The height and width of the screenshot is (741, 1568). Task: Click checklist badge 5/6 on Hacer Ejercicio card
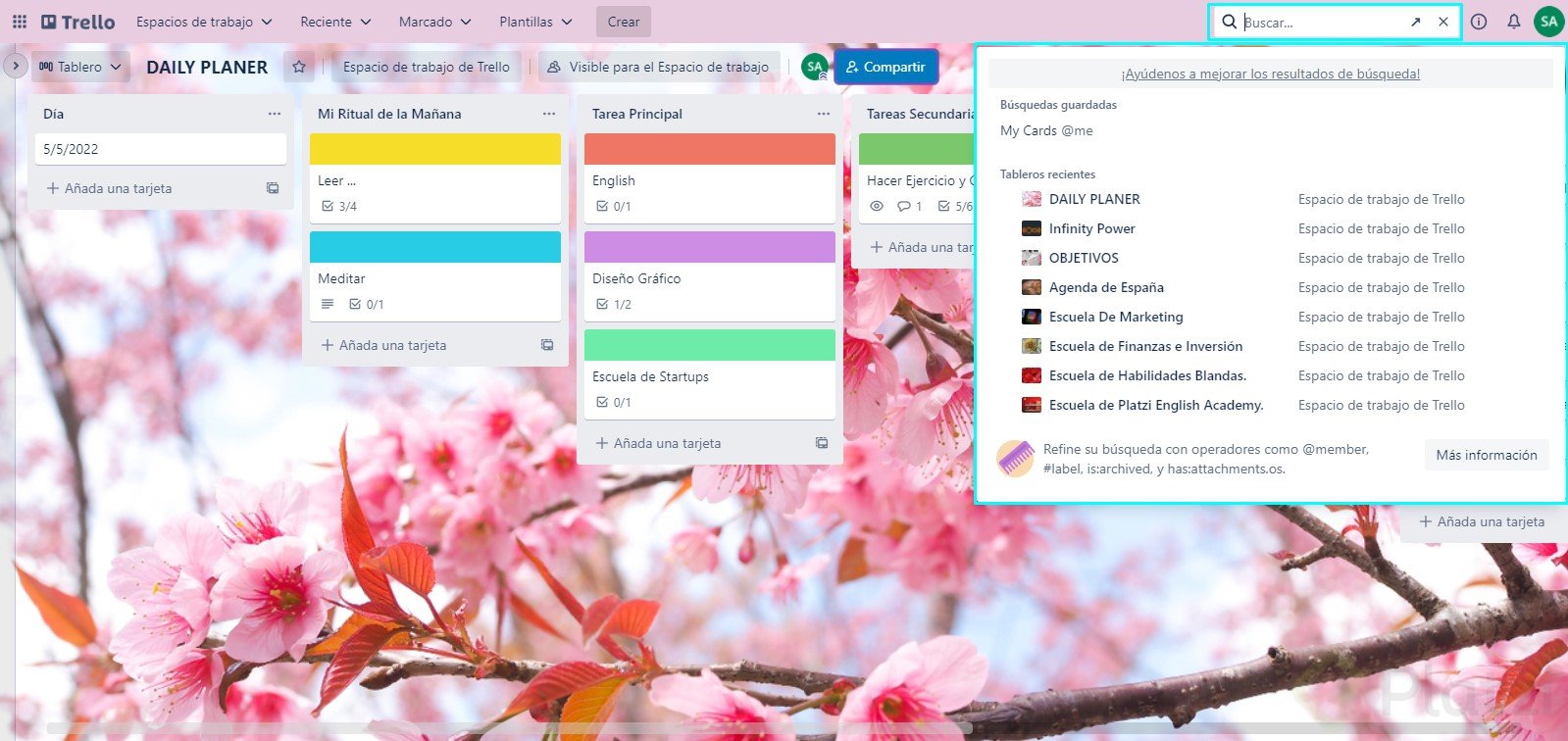pos(955,207)
